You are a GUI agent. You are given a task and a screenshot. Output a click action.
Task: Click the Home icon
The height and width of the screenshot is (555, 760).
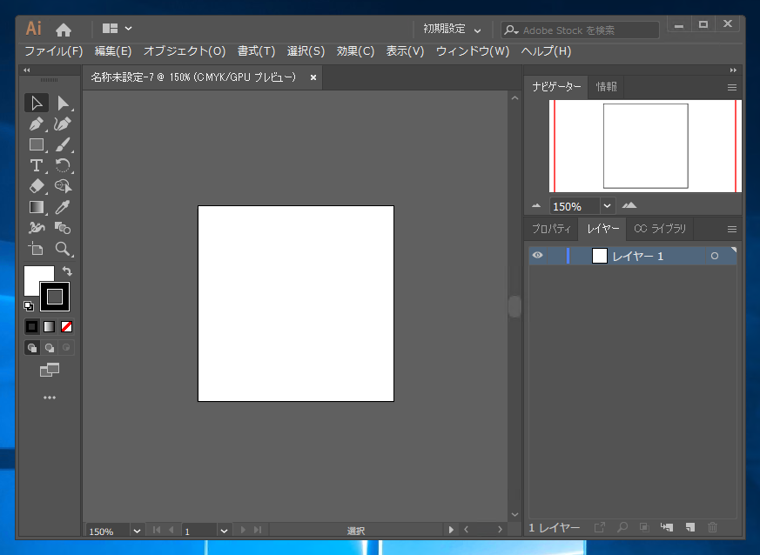[63, 30]
